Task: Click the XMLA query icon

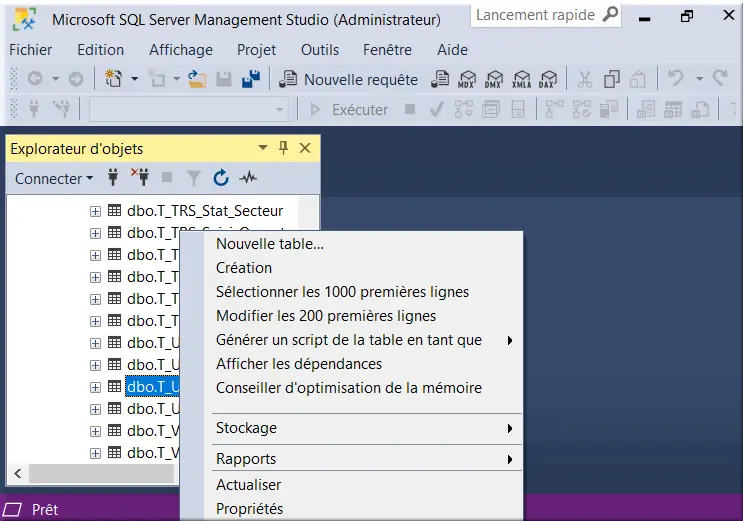Action: 521,79
